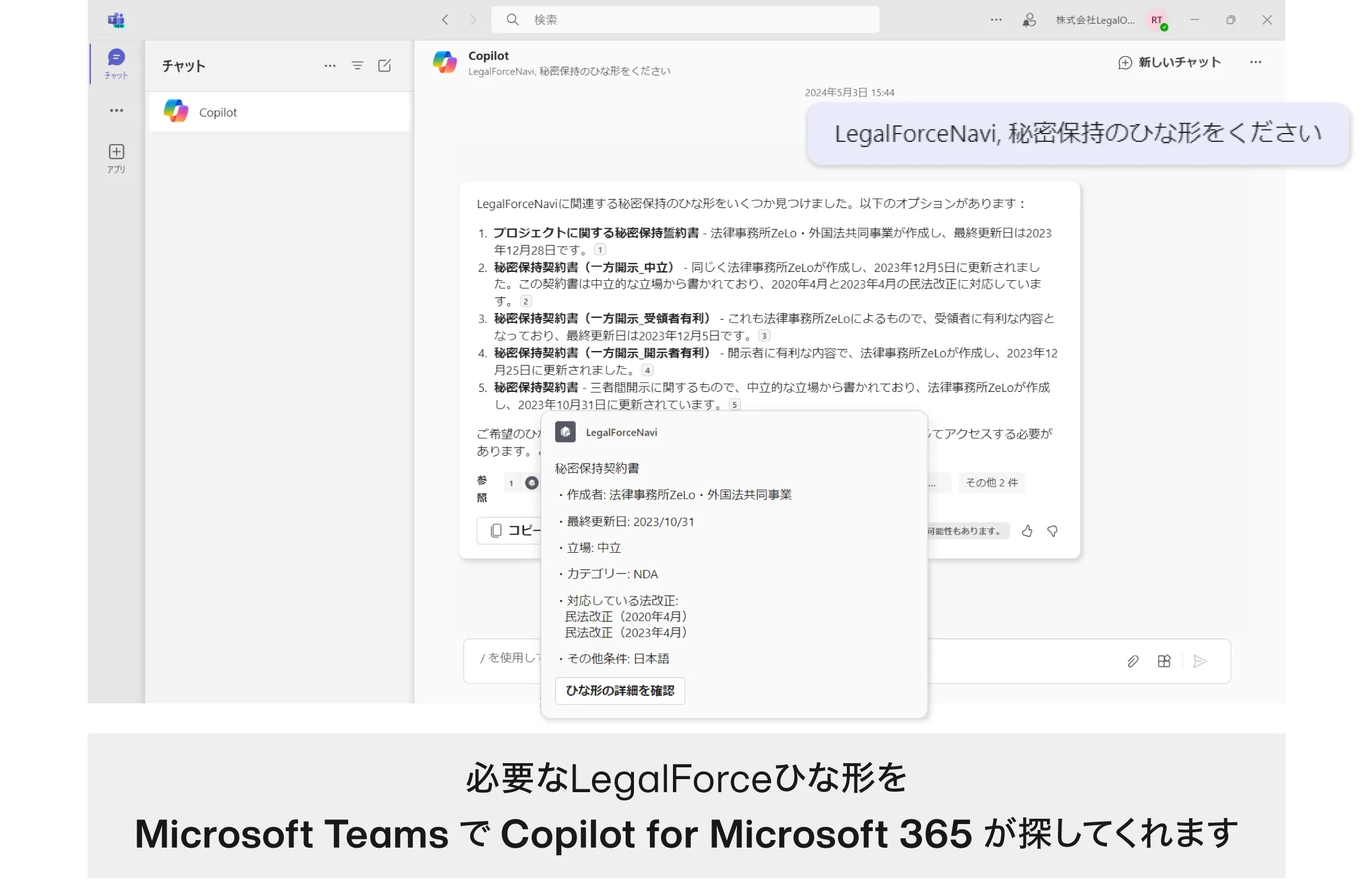Open conversation more options ellipsis
The height and width of the screenshot is (882, 1372).
pos(1255,62)
